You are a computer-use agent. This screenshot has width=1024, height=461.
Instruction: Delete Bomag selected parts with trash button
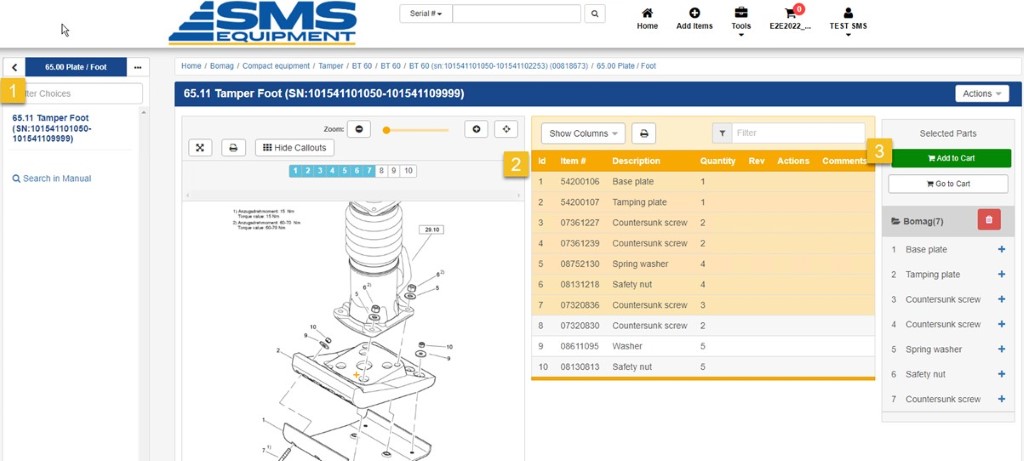pos(989,220)
